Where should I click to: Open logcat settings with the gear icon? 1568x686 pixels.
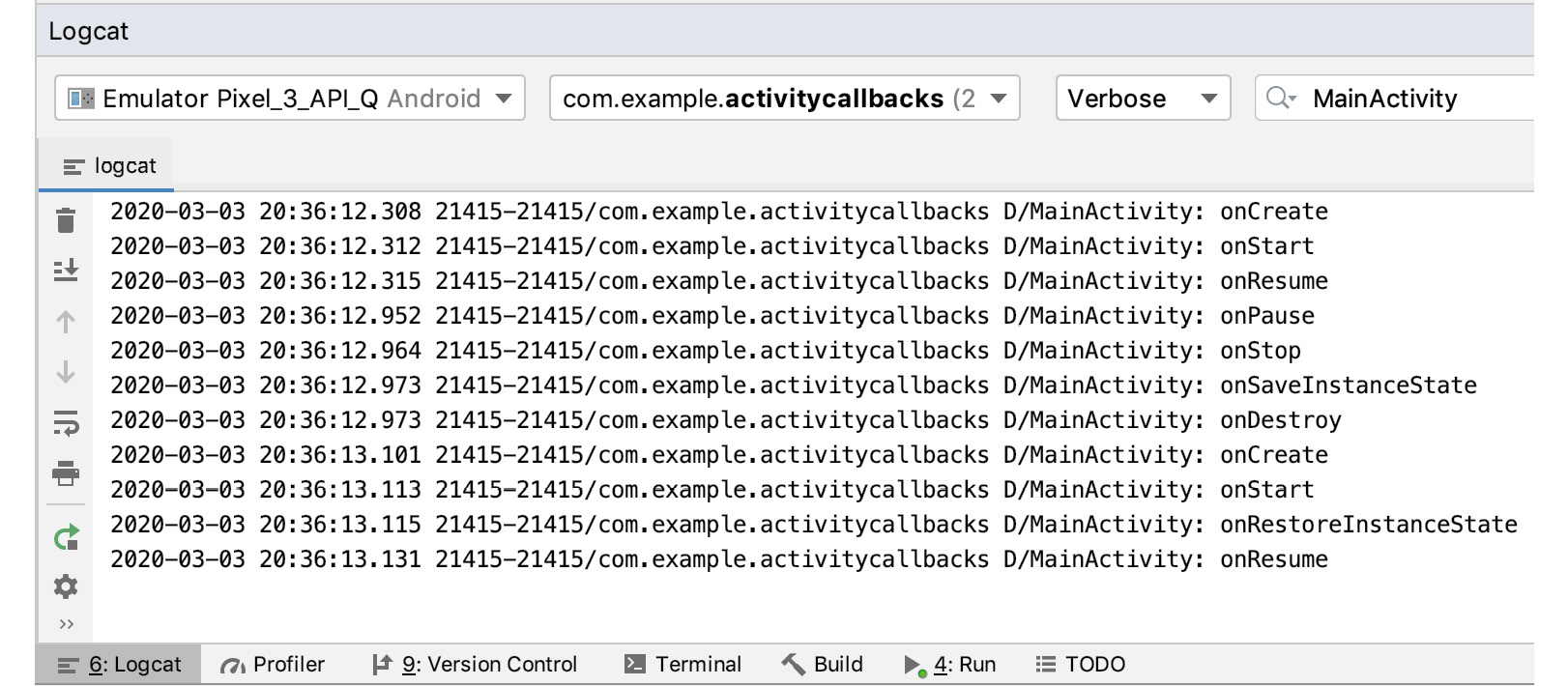point(66,586)
